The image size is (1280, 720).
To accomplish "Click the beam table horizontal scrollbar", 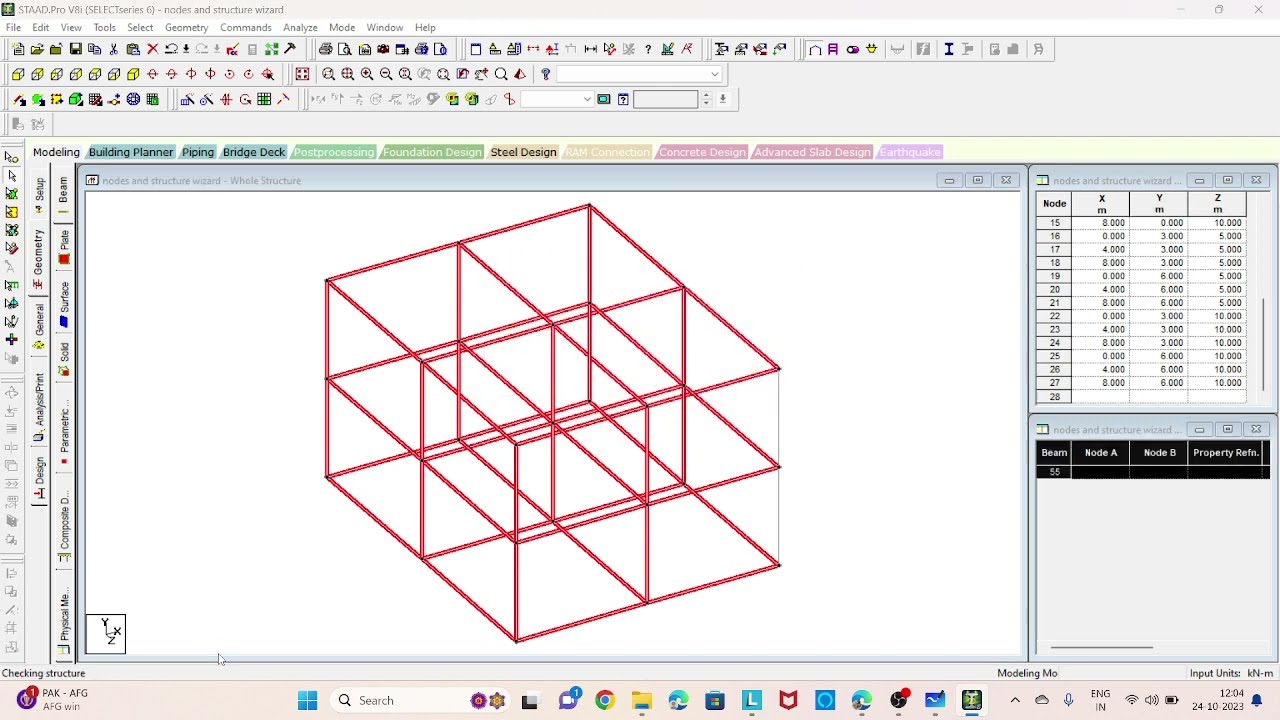I will coord(1100,647).
